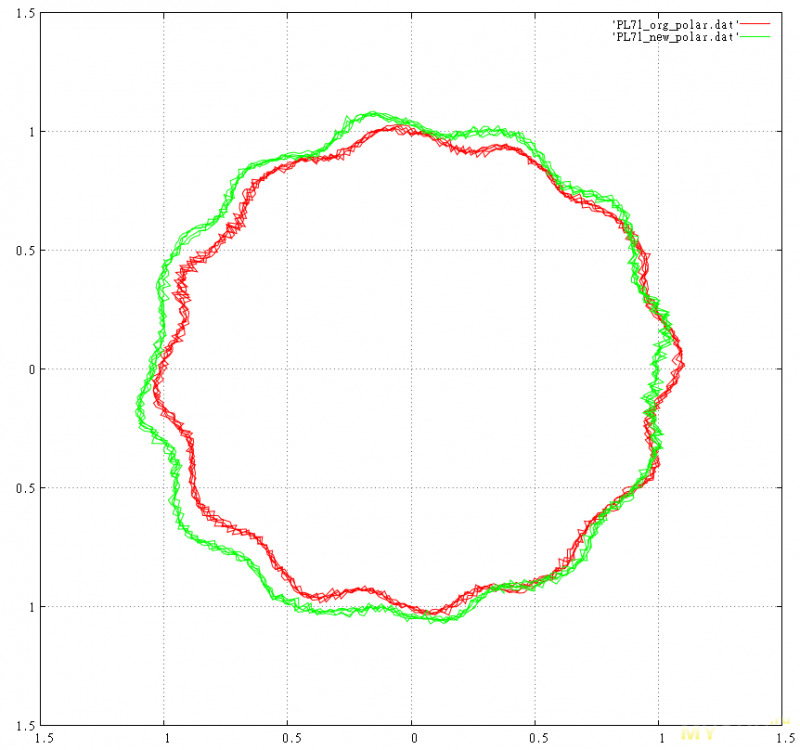Click the red line sample in legend

759,22
